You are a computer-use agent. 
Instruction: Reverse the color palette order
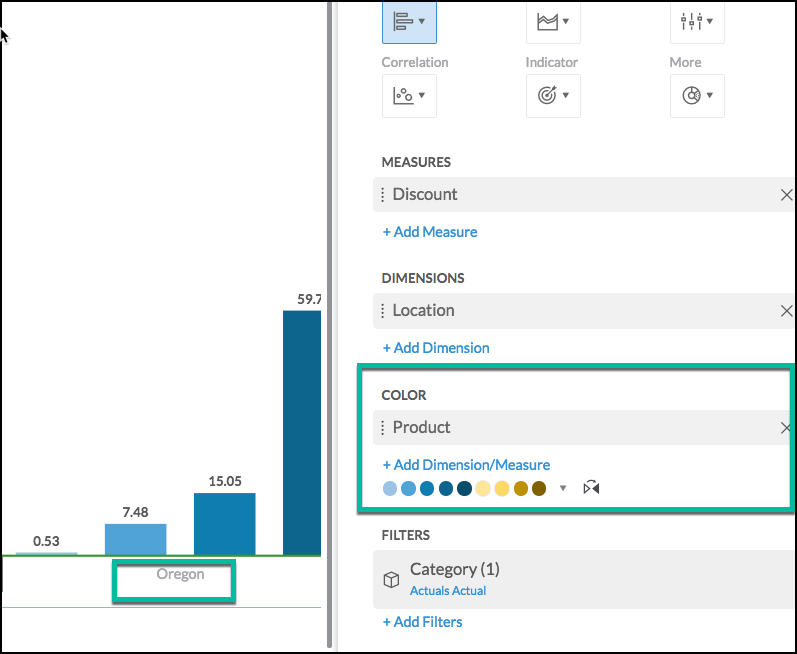(591, 488)
